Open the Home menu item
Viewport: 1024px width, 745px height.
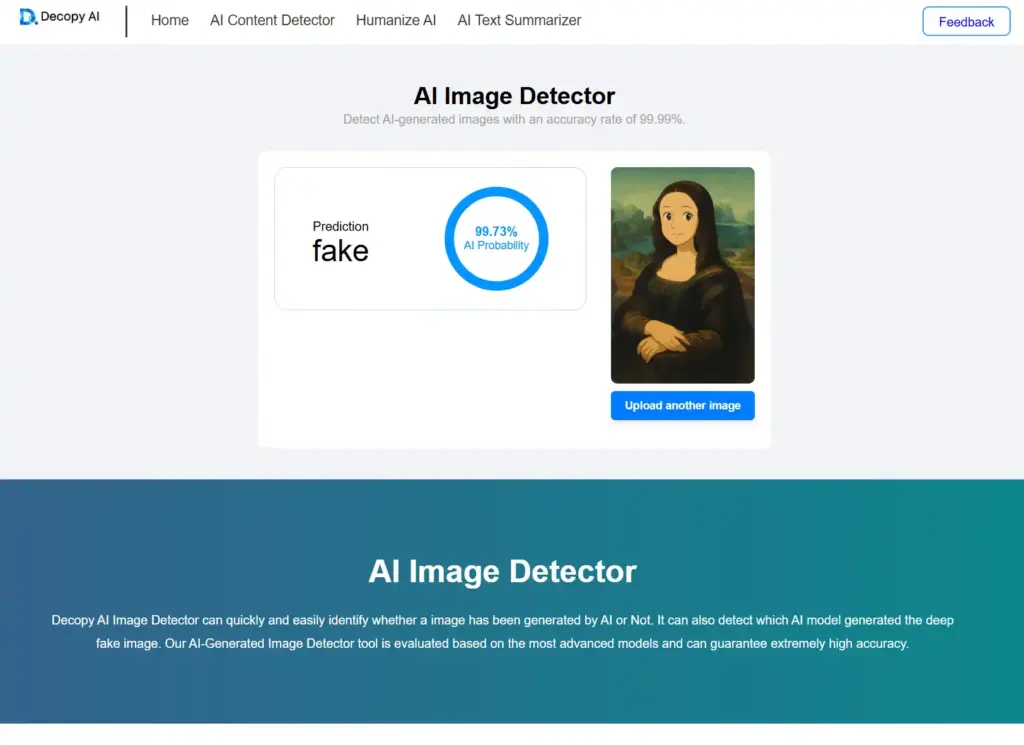coord(170,20)
